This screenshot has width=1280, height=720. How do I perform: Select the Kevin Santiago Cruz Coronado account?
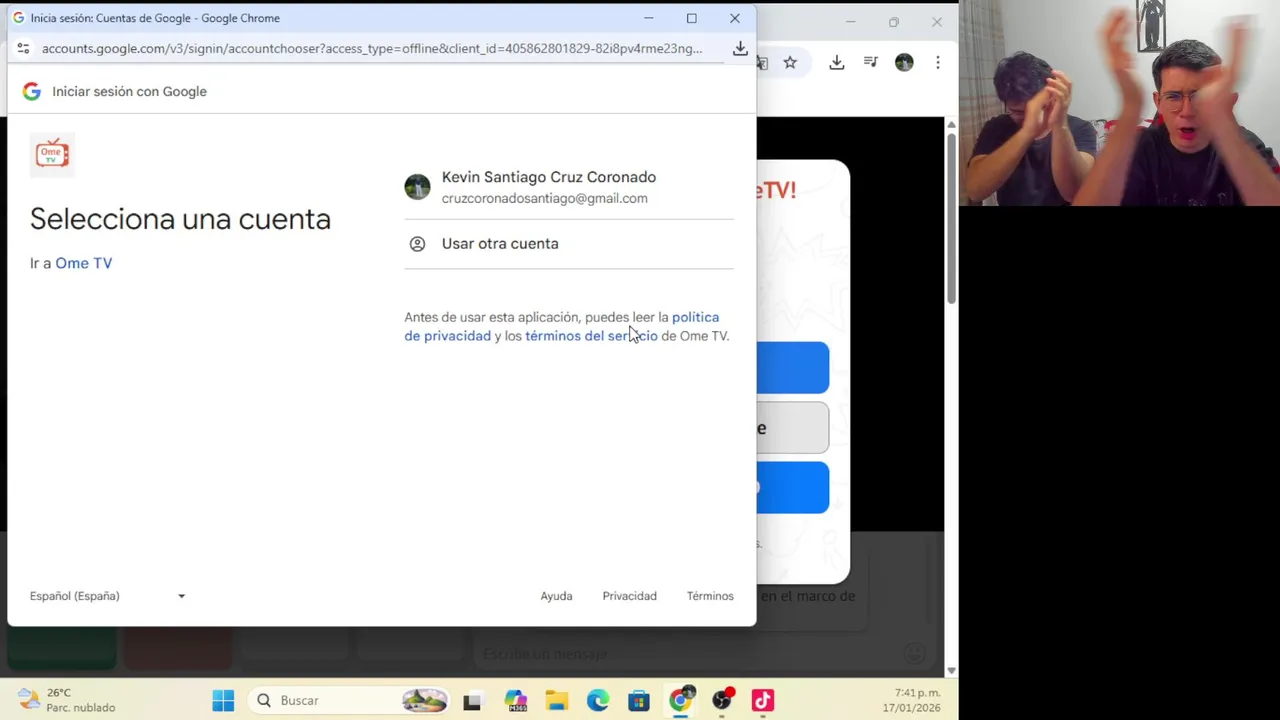[x=568, y=187]
